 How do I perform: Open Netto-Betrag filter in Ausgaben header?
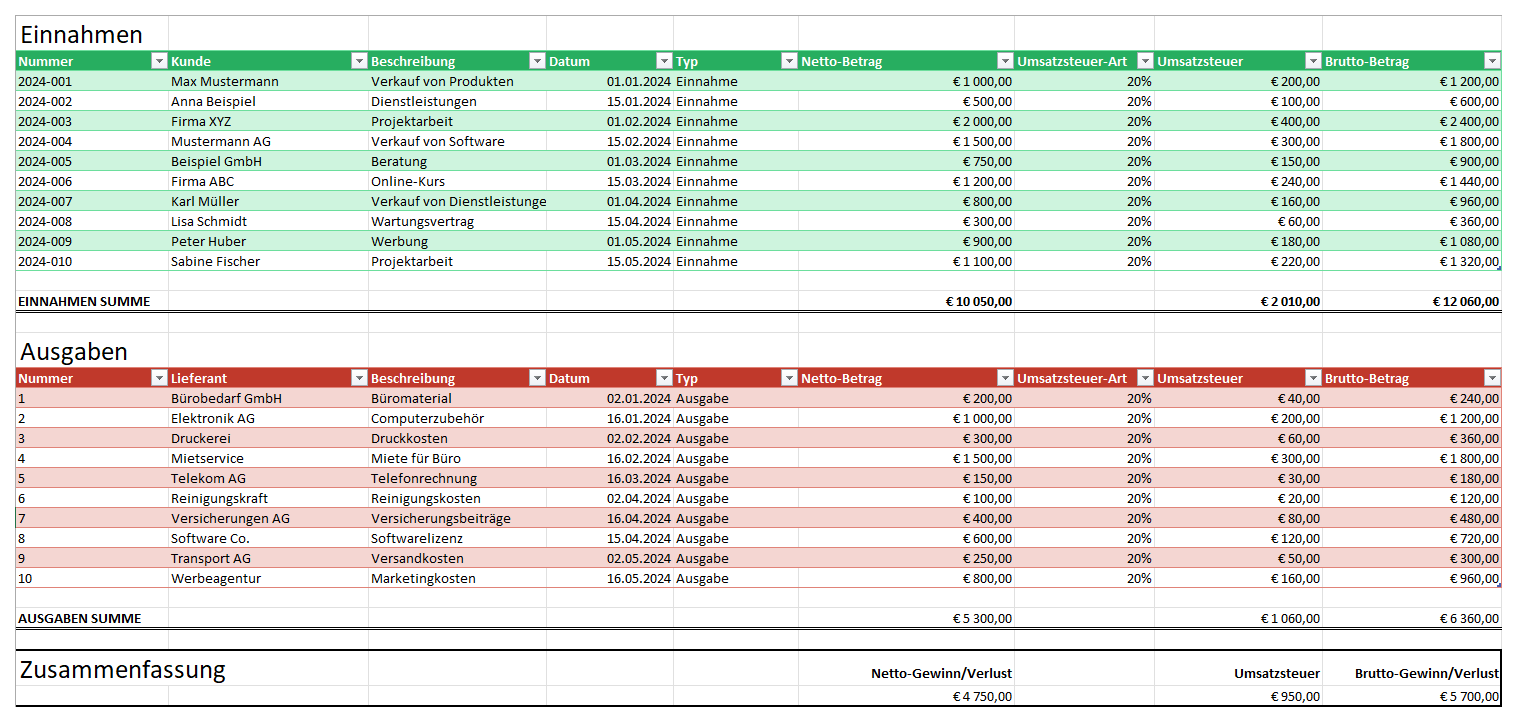coord(1005,379)
